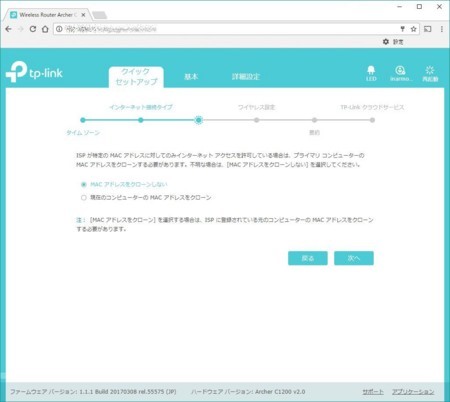This screenshot has height=402, width=450.
Task: Click the key icon in address bar
Action: click(x=403, y=29)
